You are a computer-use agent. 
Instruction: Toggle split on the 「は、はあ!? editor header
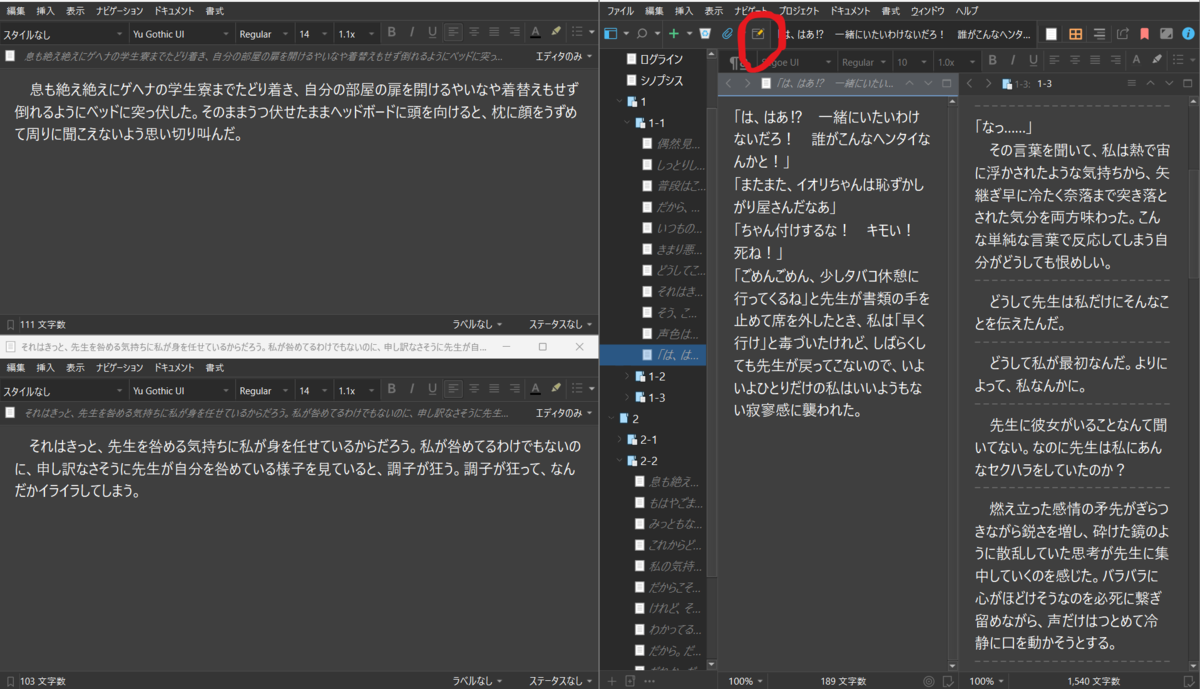[947, 83]
